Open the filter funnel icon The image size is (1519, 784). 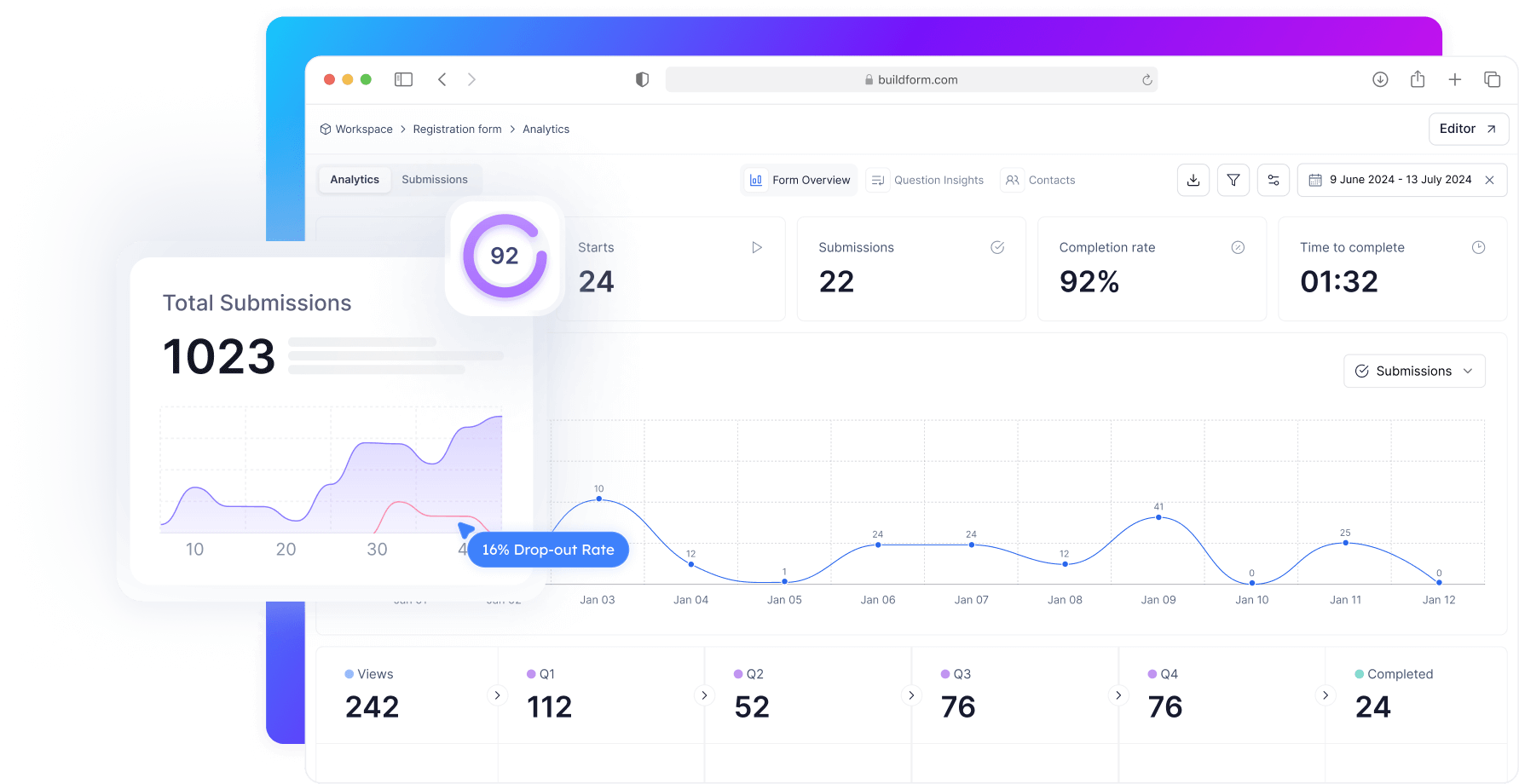point(1233,180)
